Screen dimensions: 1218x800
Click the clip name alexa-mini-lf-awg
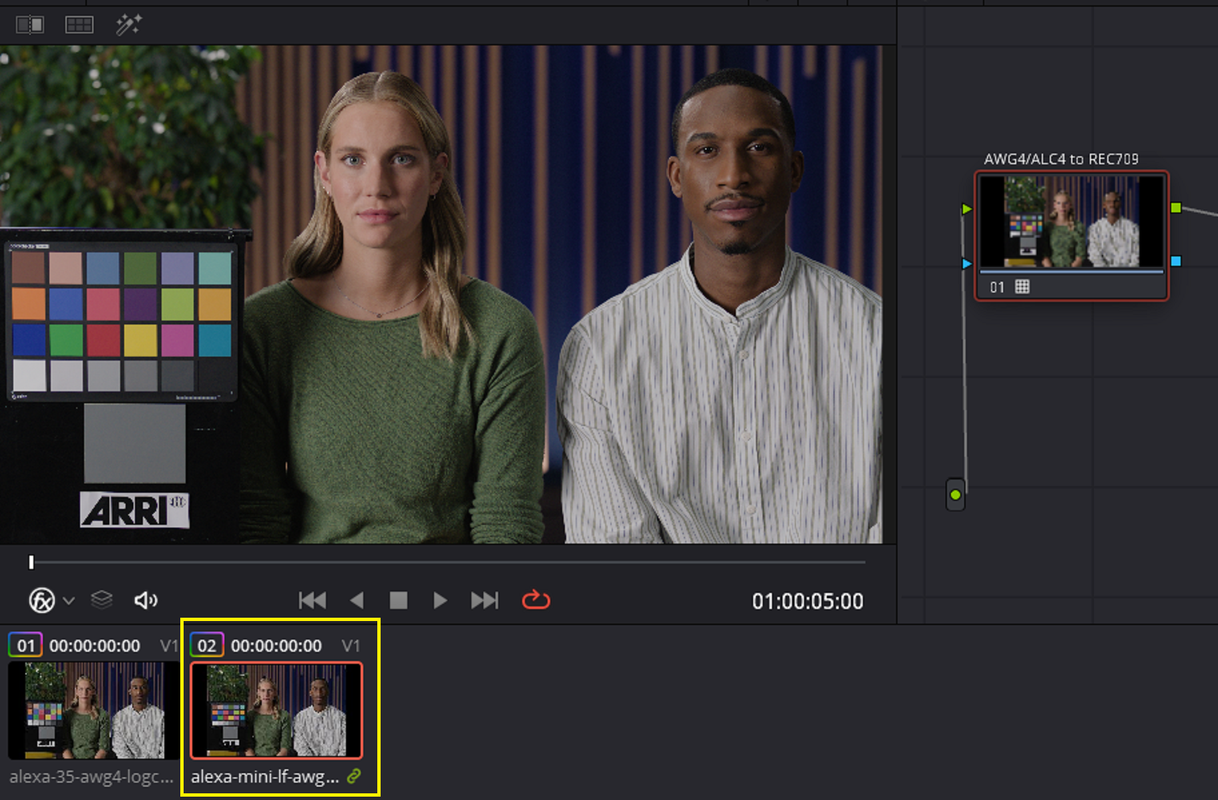265,776
